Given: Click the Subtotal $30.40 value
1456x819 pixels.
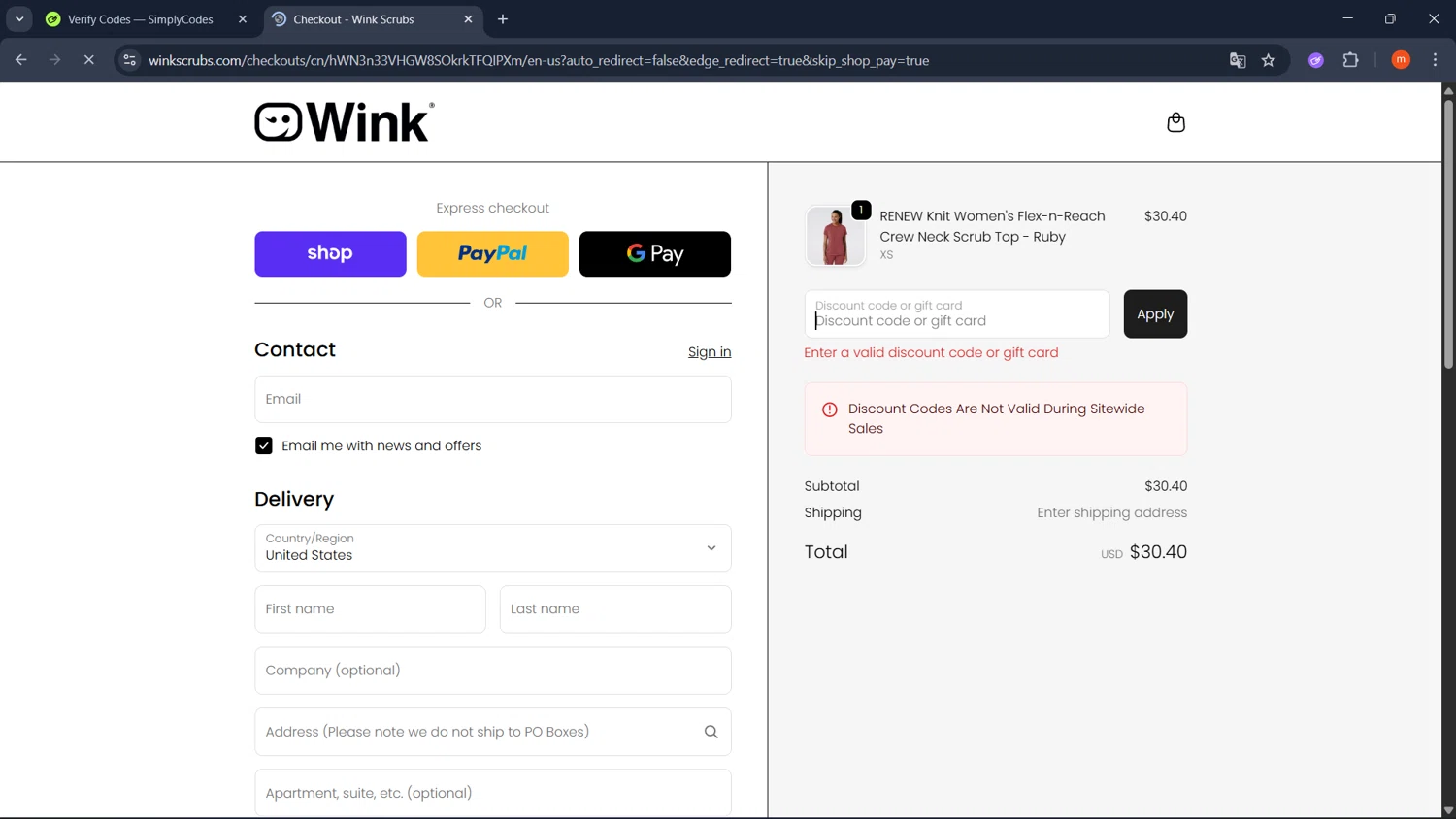Looking at the screenshot, I should click(1166, 486).
